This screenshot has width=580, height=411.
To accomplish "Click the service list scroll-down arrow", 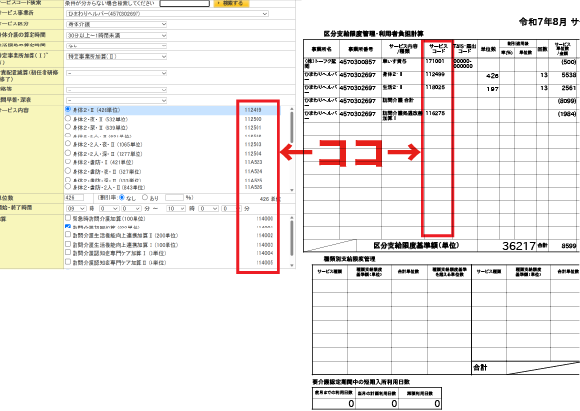I will pos(292,190).
